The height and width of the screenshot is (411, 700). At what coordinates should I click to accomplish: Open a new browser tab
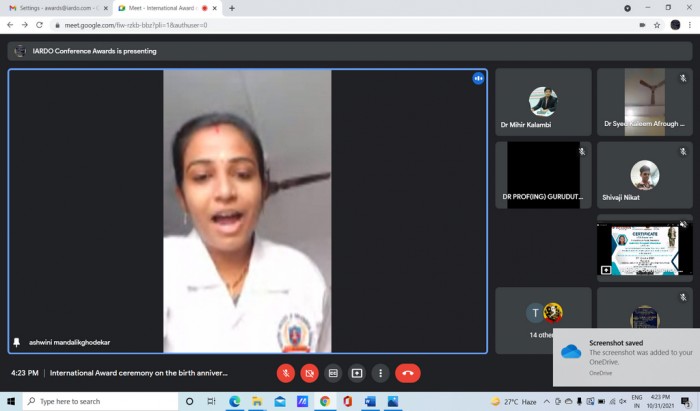tap(232, 8)
